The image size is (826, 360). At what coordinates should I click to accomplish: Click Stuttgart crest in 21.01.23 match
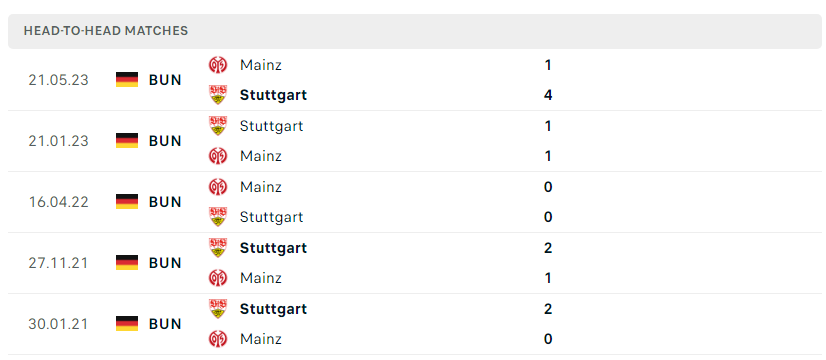click(218, 126)
